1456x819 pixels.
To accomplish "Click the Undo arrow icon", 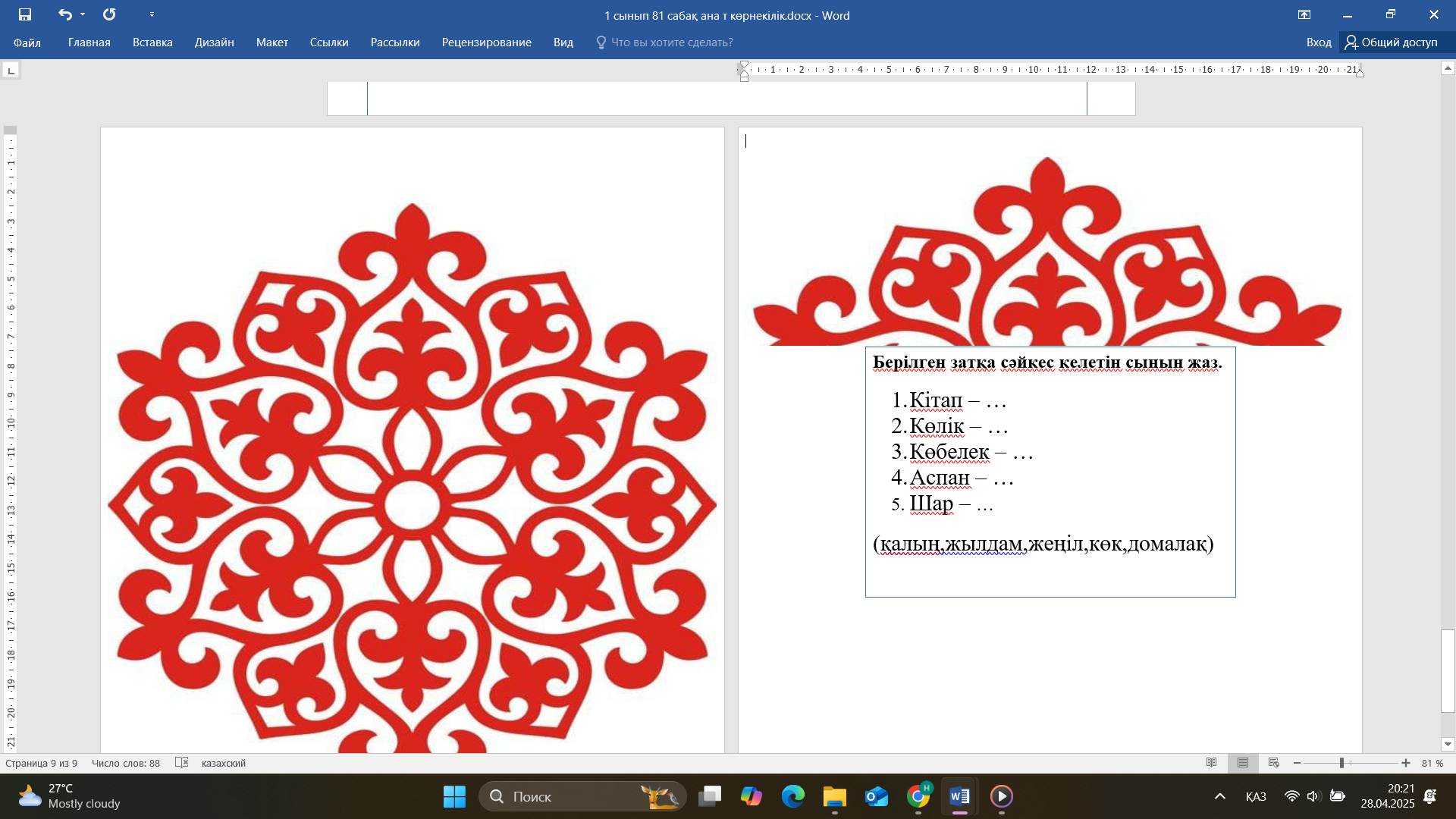I will 64,14.
